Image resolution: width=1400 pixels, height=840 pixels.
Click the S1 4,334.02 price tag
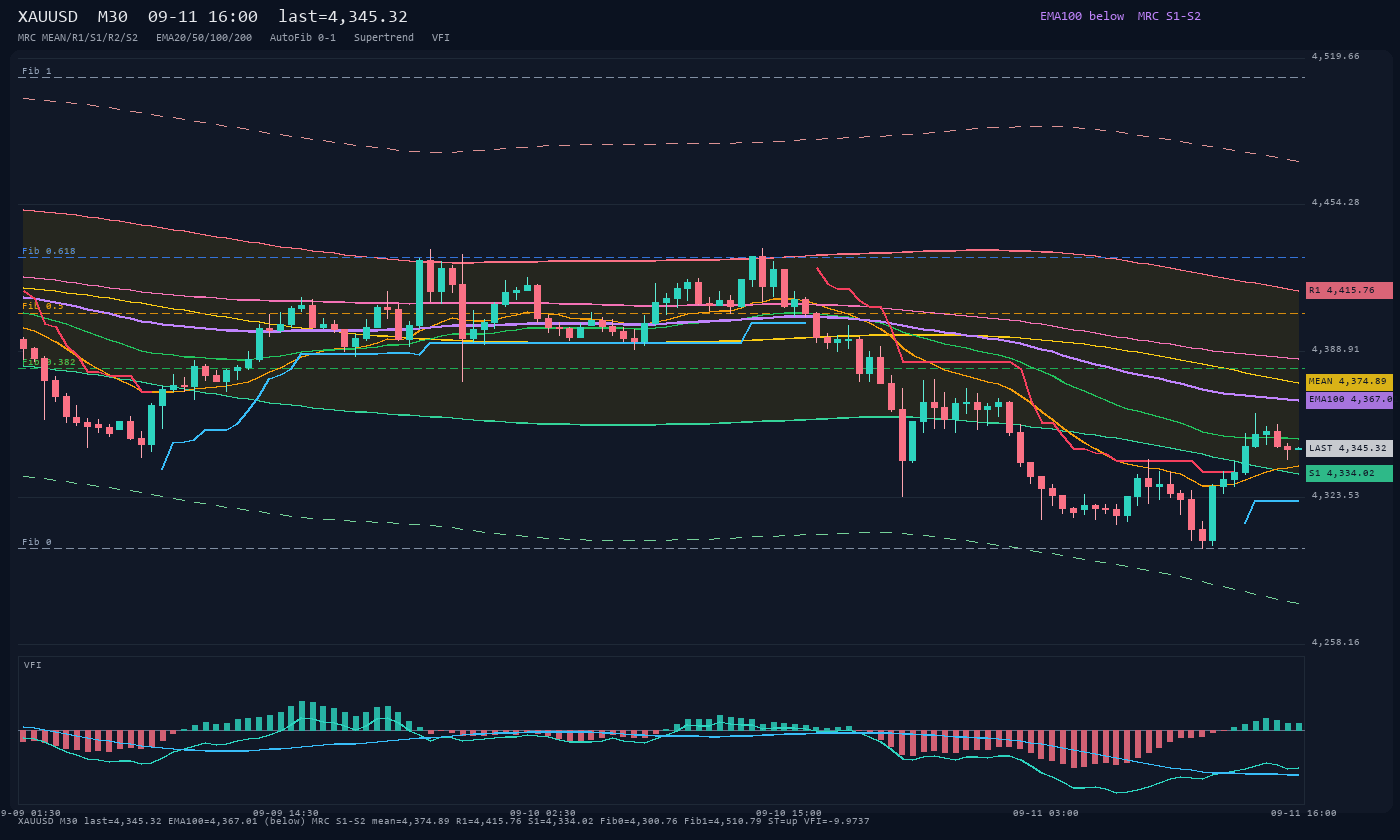(x=1349, y=473)
